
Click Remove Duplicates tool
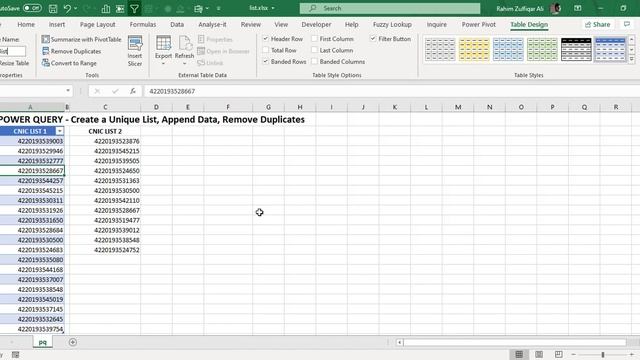point(71,51)
